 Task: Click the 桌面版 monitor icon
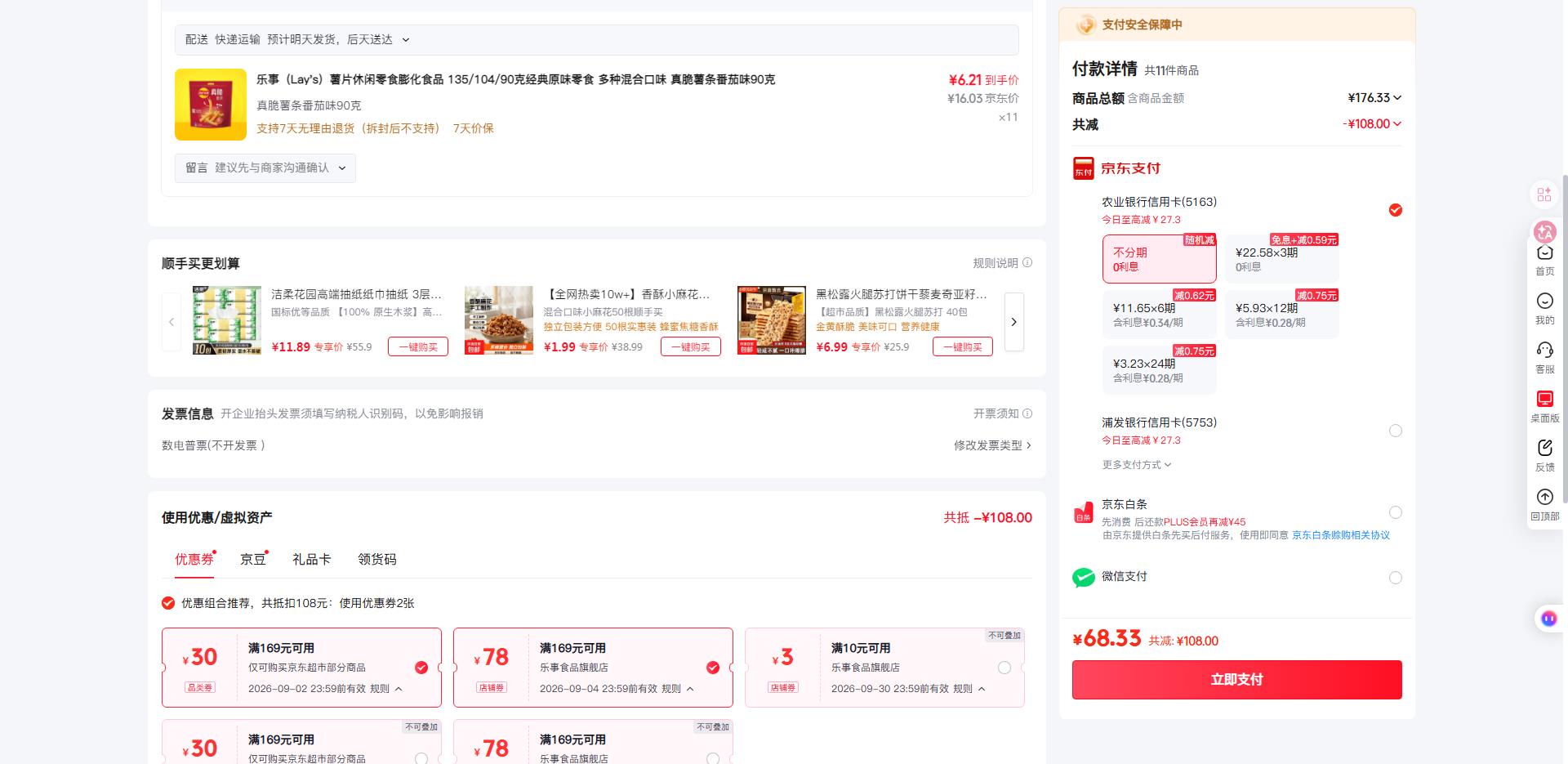pos(1544,399)
